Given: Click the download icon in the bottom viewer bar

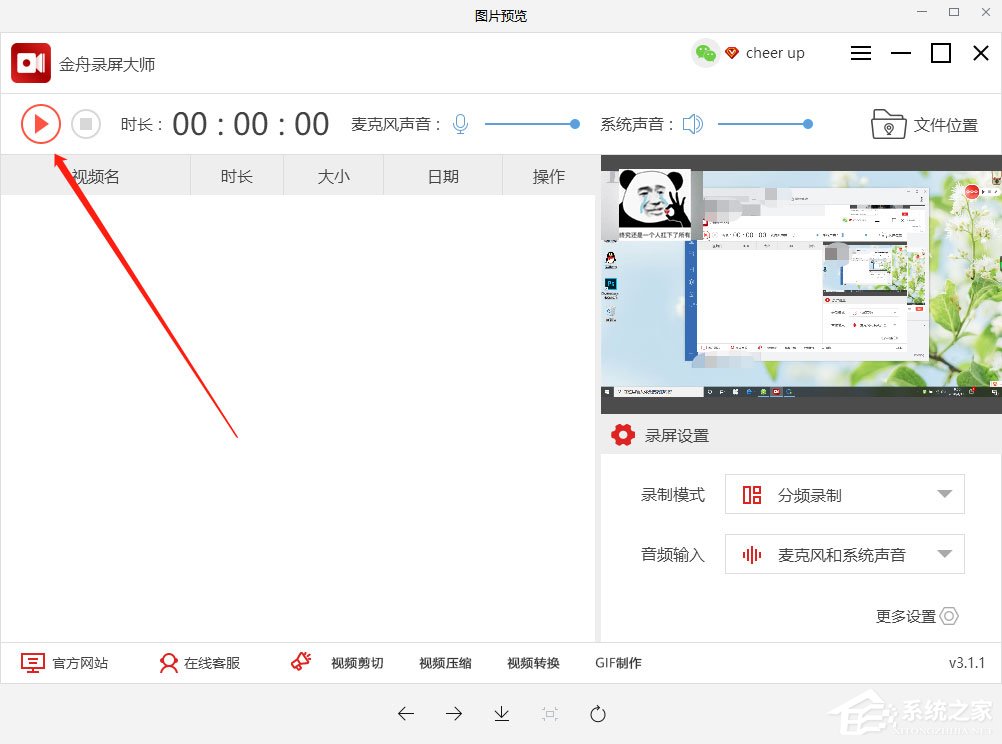Looking at the screenshot, I should pos(500,713).
